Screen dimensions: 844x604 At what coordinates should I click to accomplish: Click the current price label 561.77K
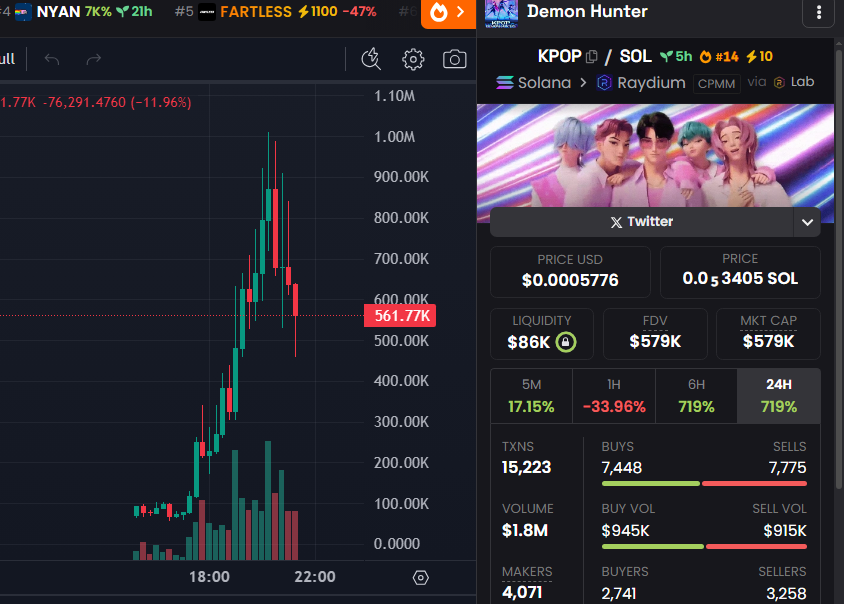(x=400, y=315)
